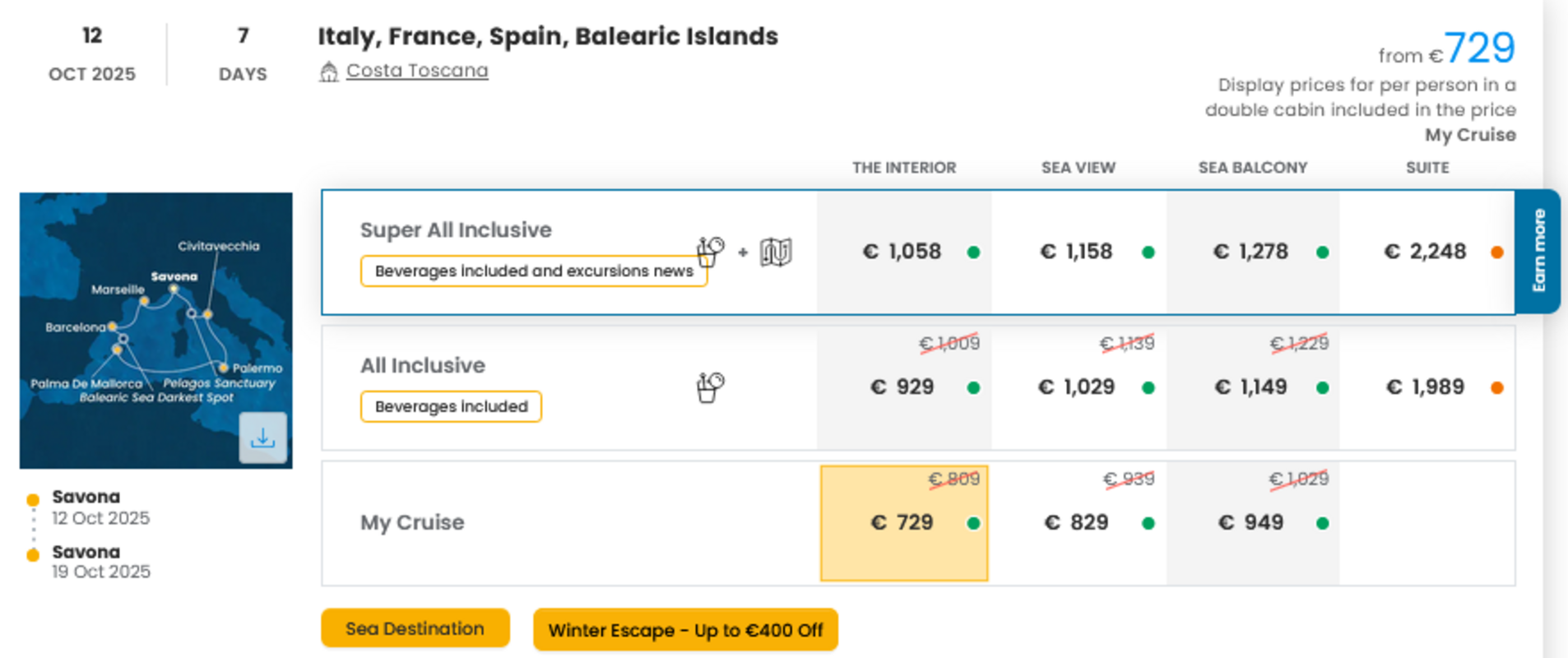Choose All Inclusive sea view €1,029
This screenshot has height=658, width=1568.
pyautogui.click(x=1079, y=387)
